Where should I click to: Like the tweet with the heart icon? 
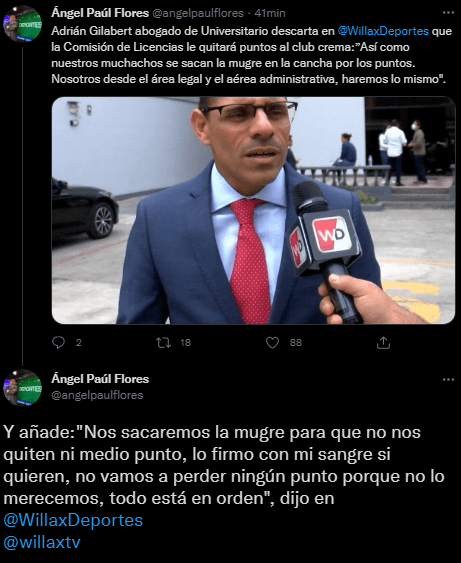pos(273,343)
